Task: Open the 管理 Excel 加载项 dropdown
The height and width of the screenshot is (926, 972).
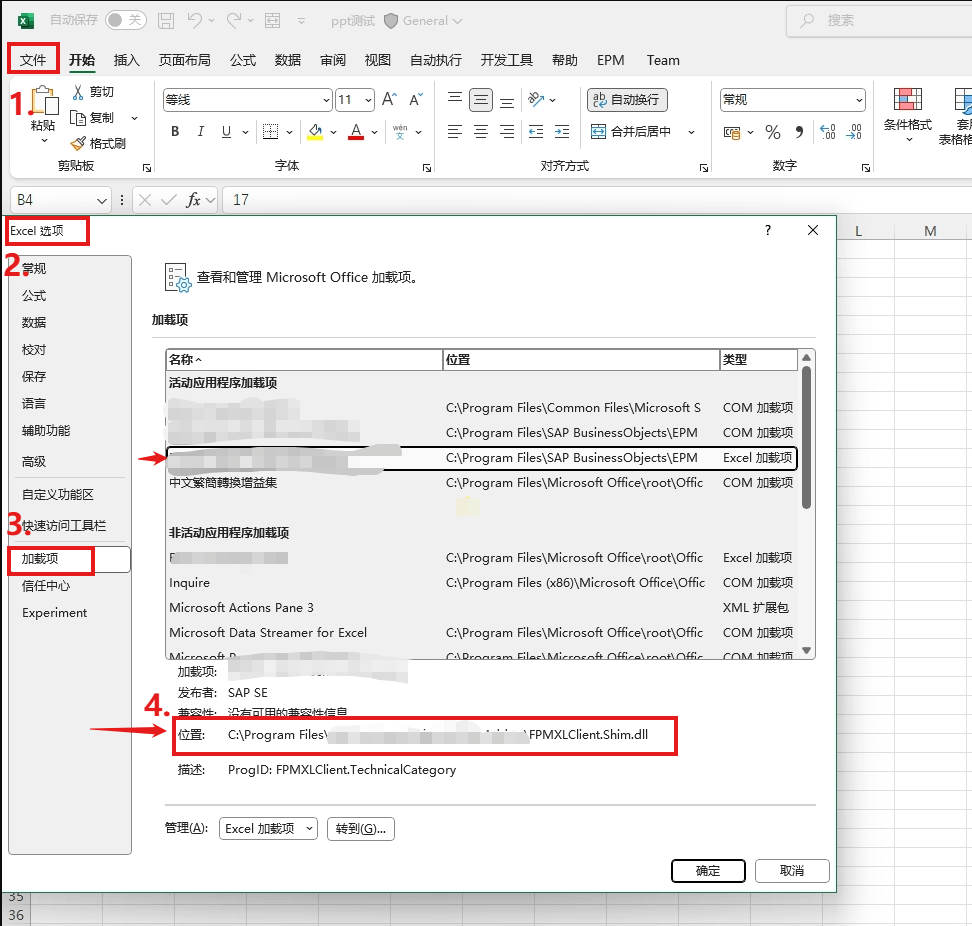Action: [x=268, y=829]
